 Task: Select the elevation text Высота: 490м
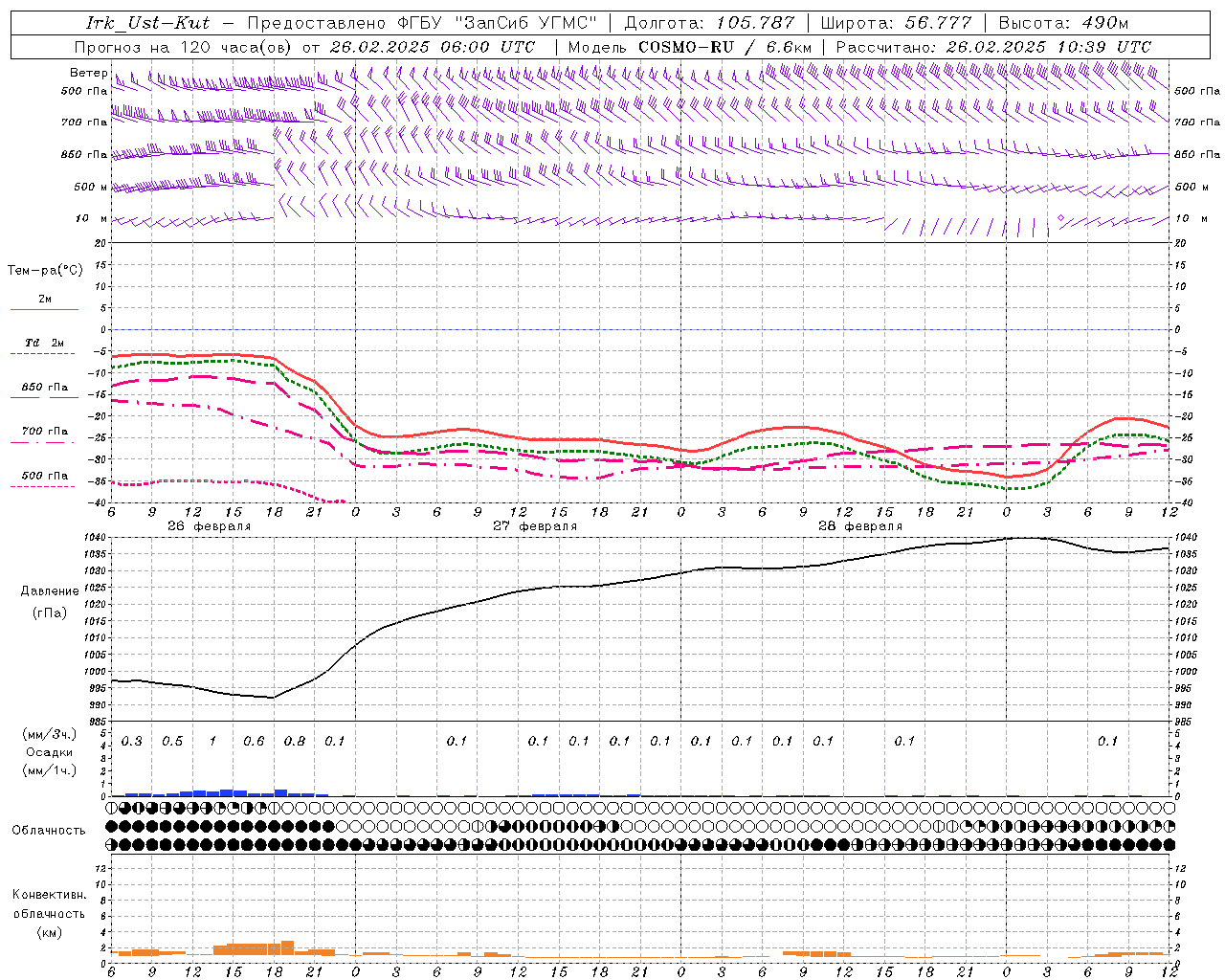pyautogui.click(x=1063, y=23)
